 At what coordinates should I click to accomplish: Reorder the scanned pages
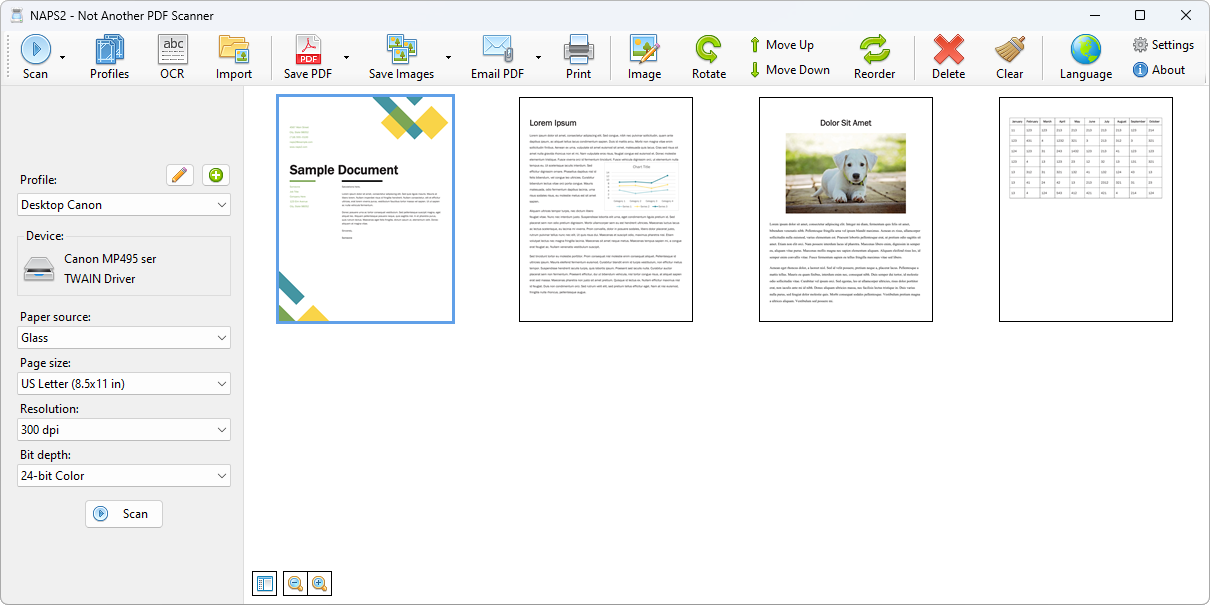click(875, 55)
